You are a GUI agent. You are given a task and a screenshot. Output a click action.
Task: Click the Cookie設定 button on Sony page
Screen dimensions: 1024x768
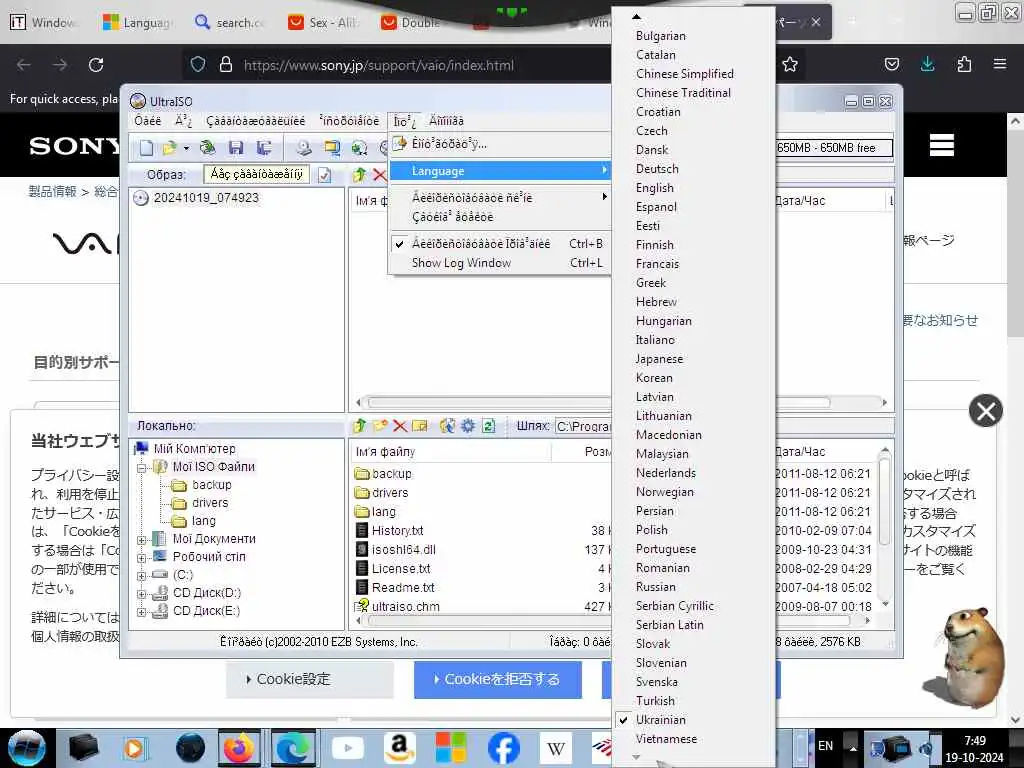[x=310, y=679]
